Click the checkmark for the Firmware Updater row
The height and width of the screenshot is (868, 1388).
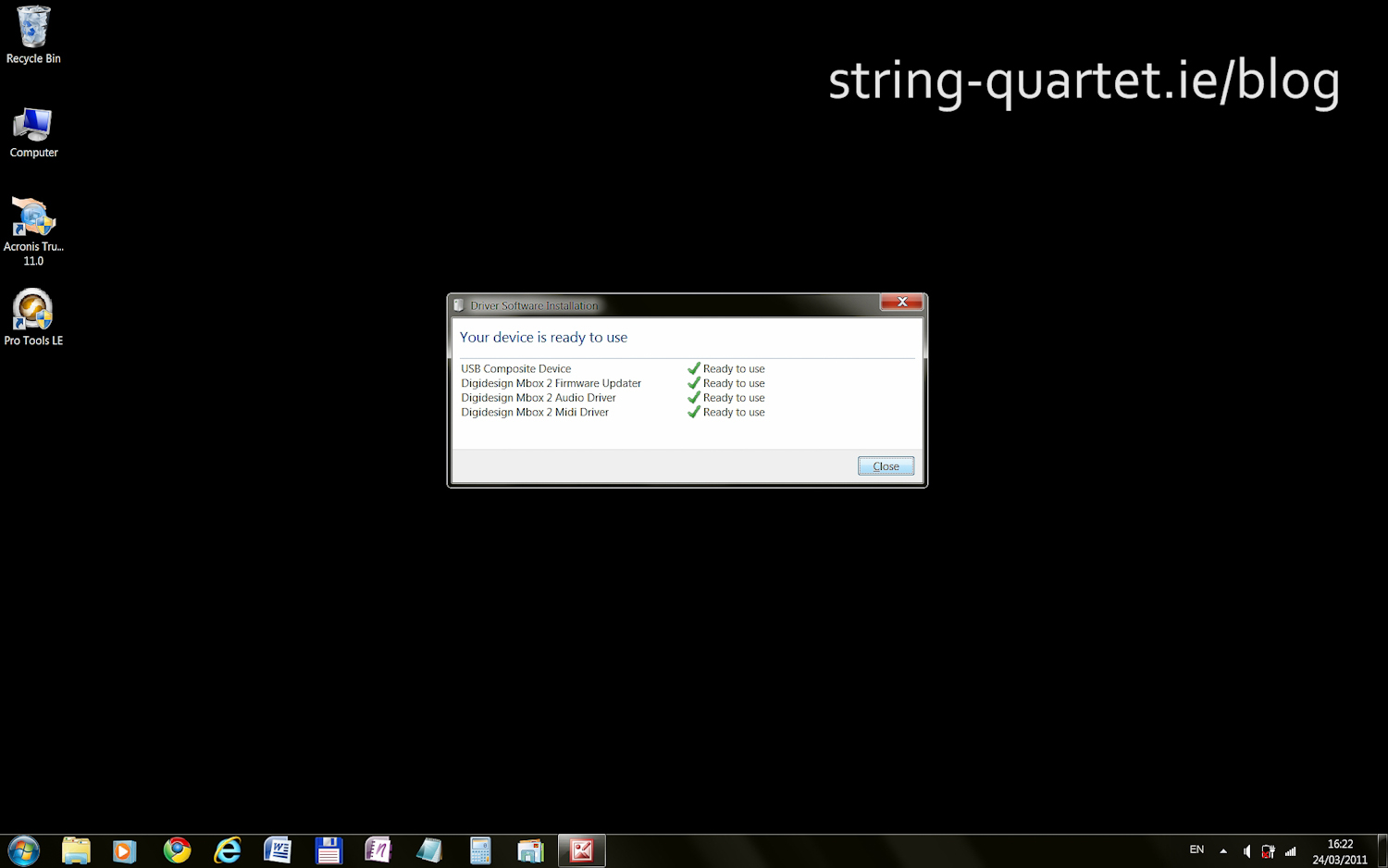click(x=694, y=383)
